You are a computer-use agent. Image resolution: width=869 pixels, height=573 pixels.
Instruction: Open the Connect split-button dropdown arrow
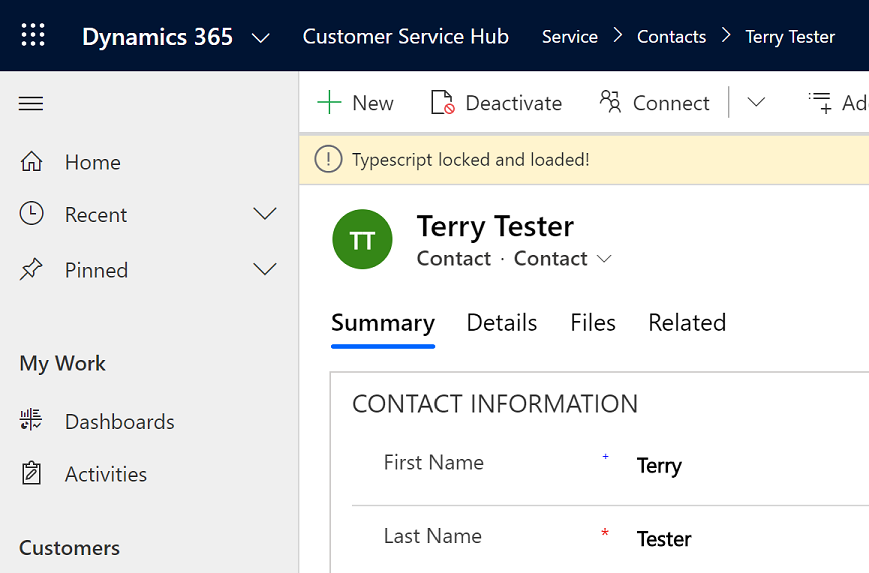[x=756, y=103]
